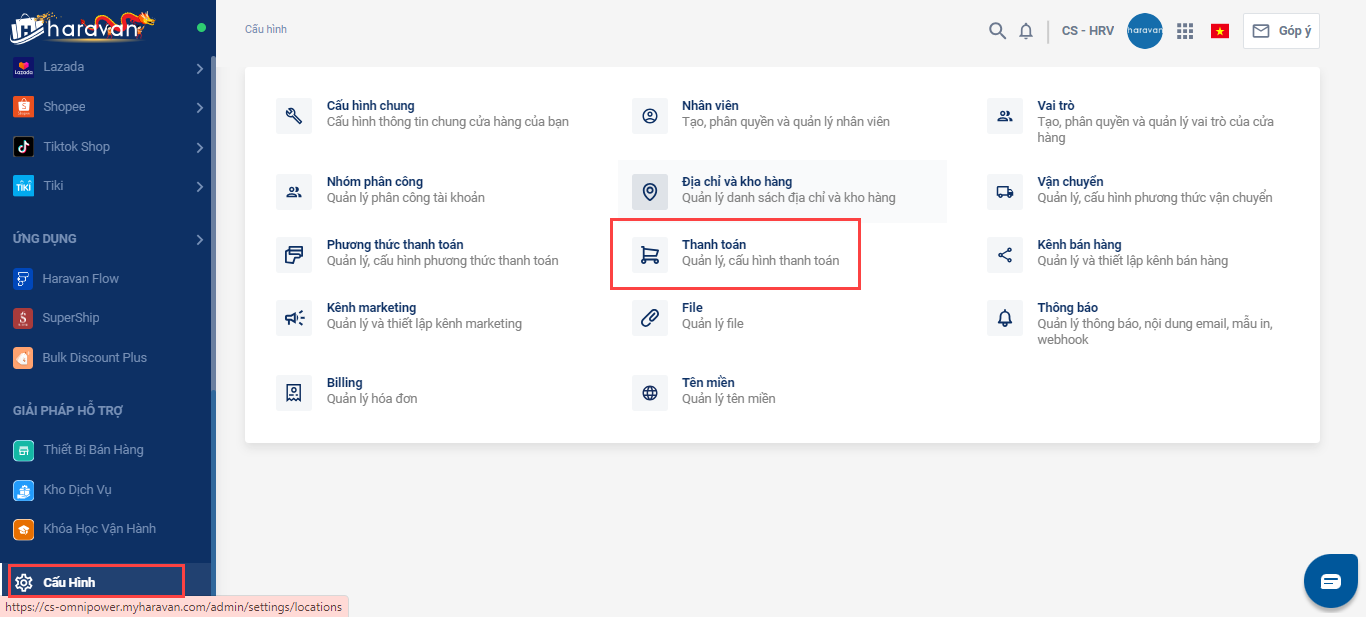Click the share icon for Kênh bán hàng

1005,255
